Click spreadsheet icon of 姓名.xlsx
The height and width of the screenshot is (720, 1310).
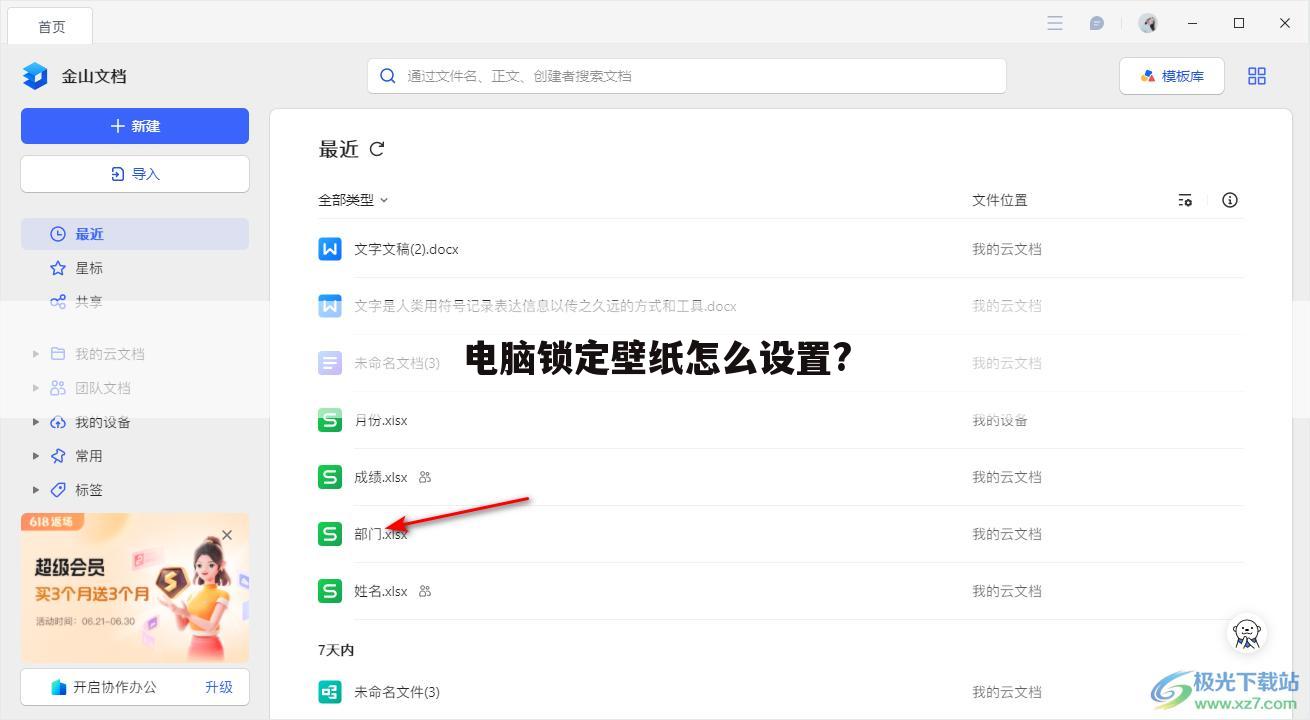[x=330, y=591]
